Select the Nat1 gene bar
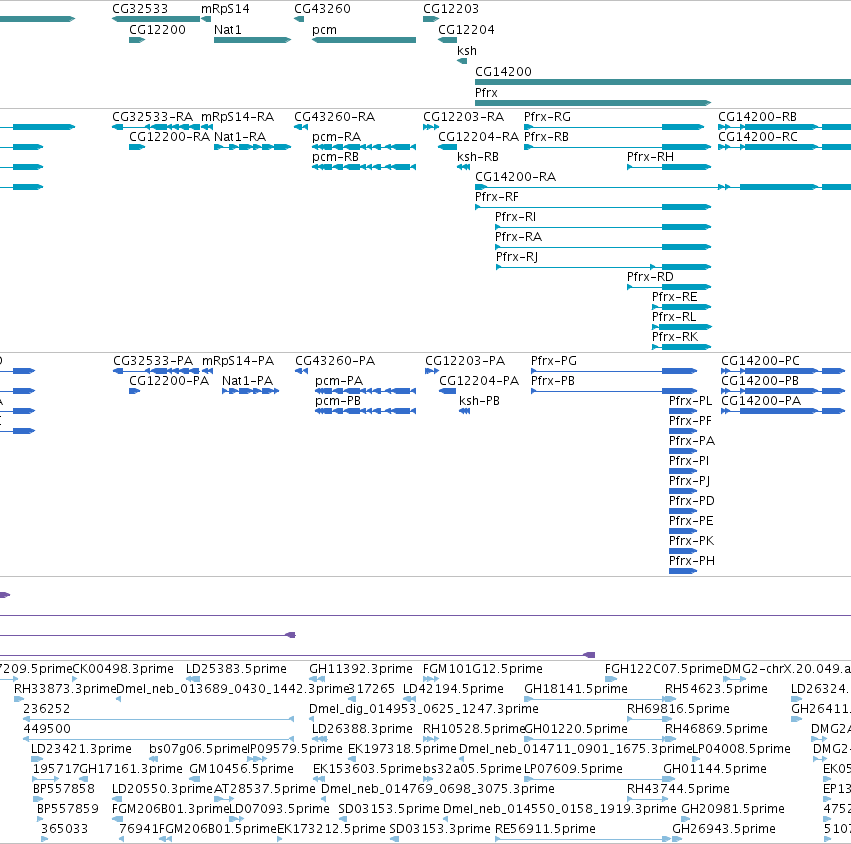This screenshot has width=851, height=844. click(252, 40)
